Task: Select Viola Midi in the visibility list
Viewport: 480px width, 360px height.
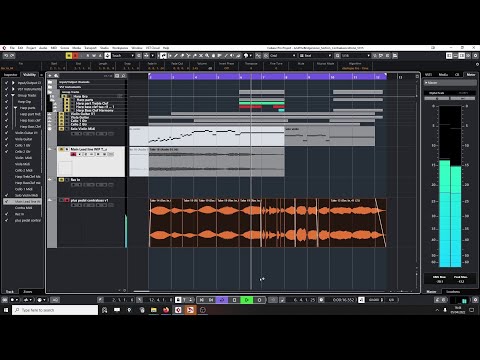Action: pos(23,164)
